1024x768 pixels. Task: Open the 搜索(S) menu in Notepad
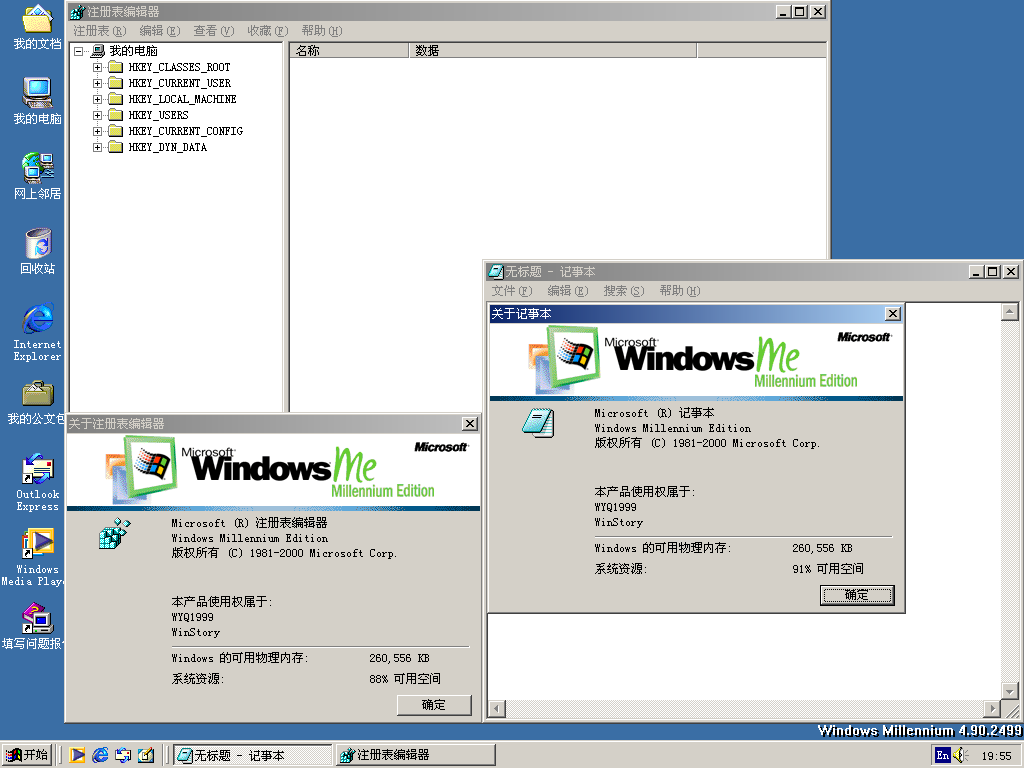624,291
